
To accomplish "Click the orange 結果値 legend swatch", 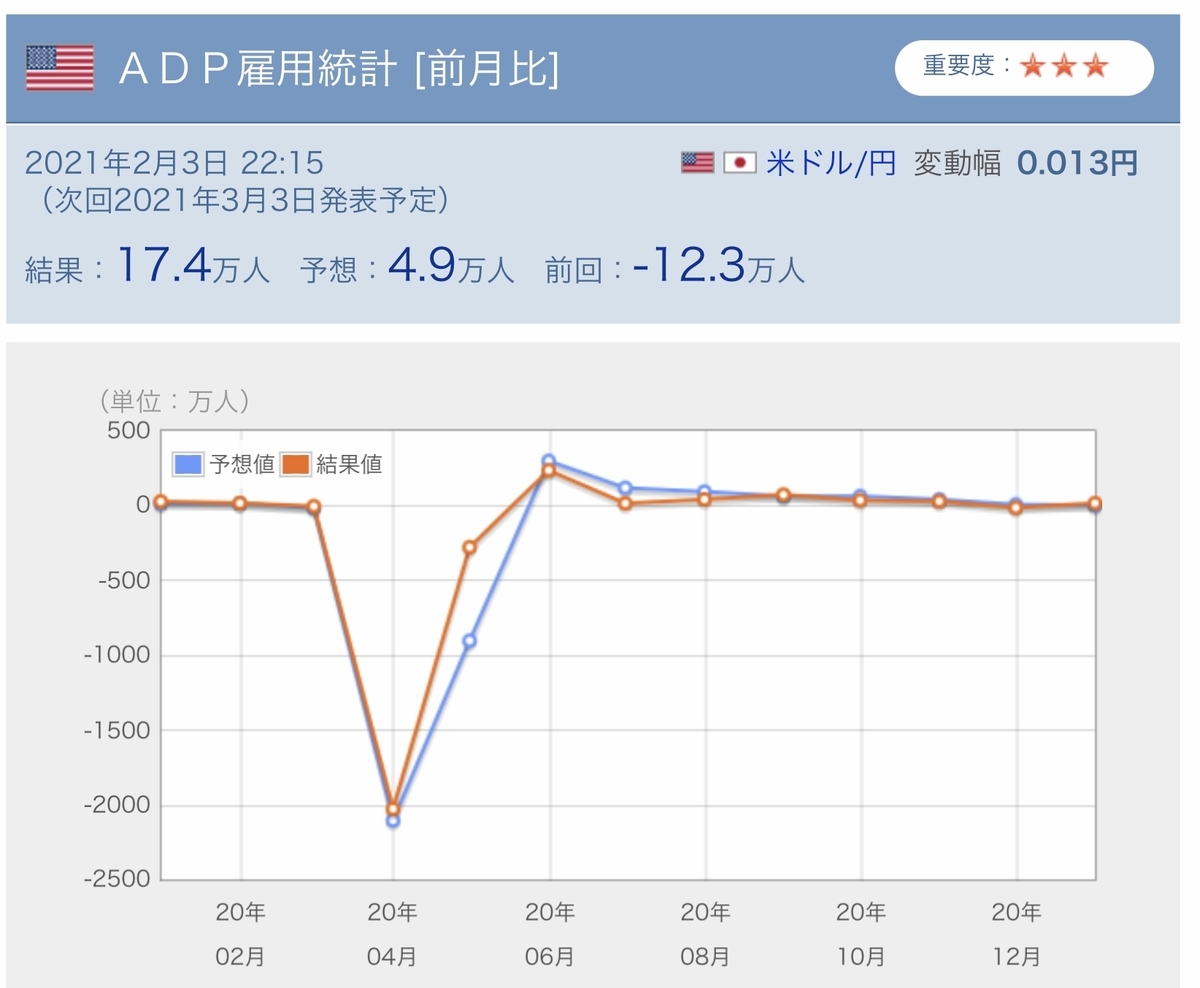I will click(295, 464).
